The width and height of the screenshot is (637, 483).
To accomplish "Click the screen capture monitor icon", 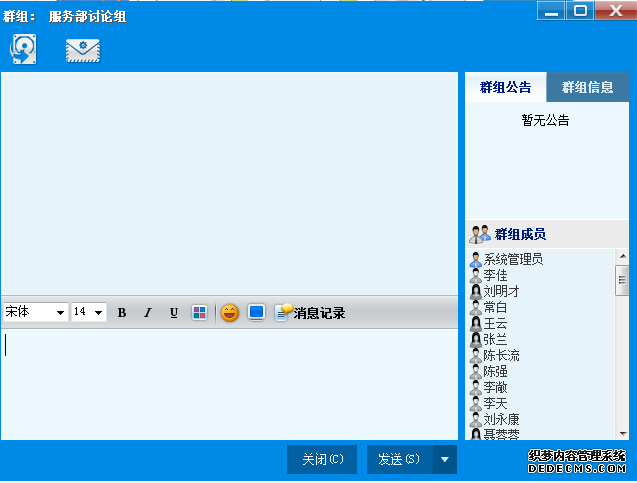I will (x=256, y=312).
